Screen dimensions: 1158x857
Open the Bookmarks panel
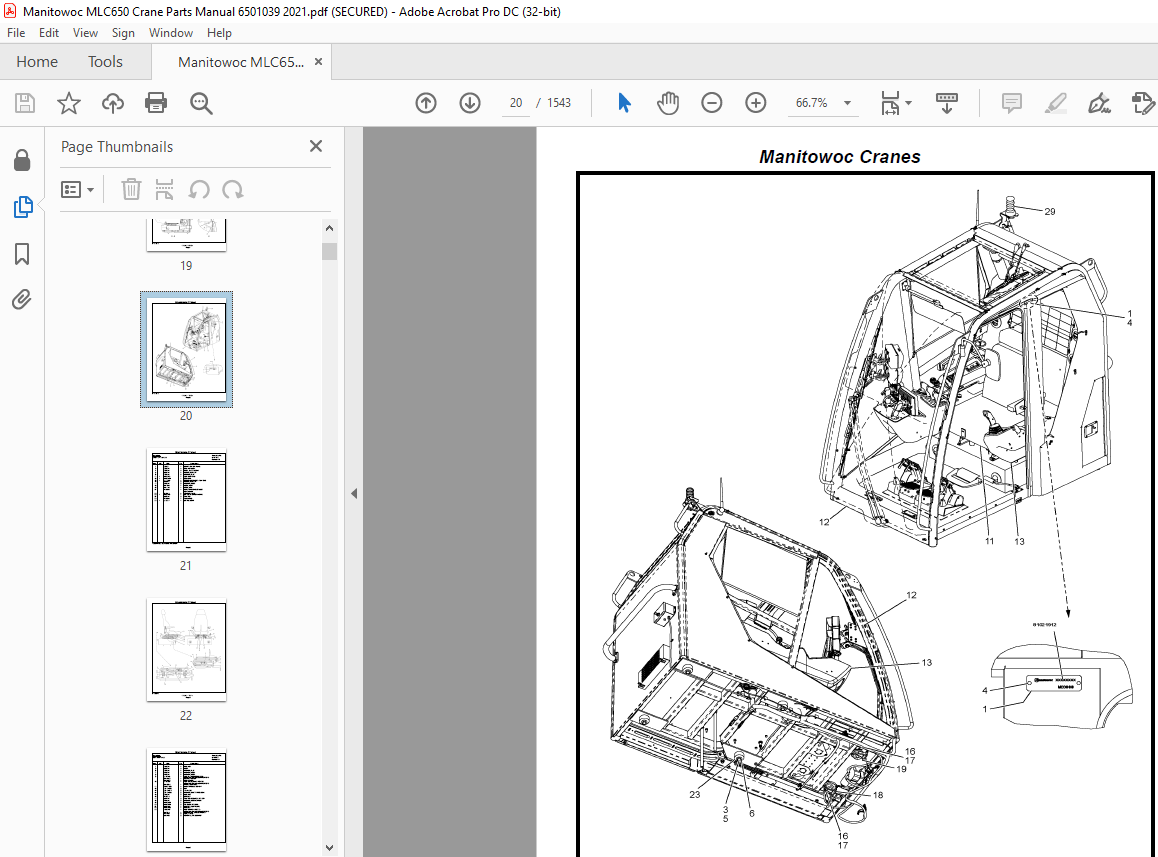pos(22,254)
